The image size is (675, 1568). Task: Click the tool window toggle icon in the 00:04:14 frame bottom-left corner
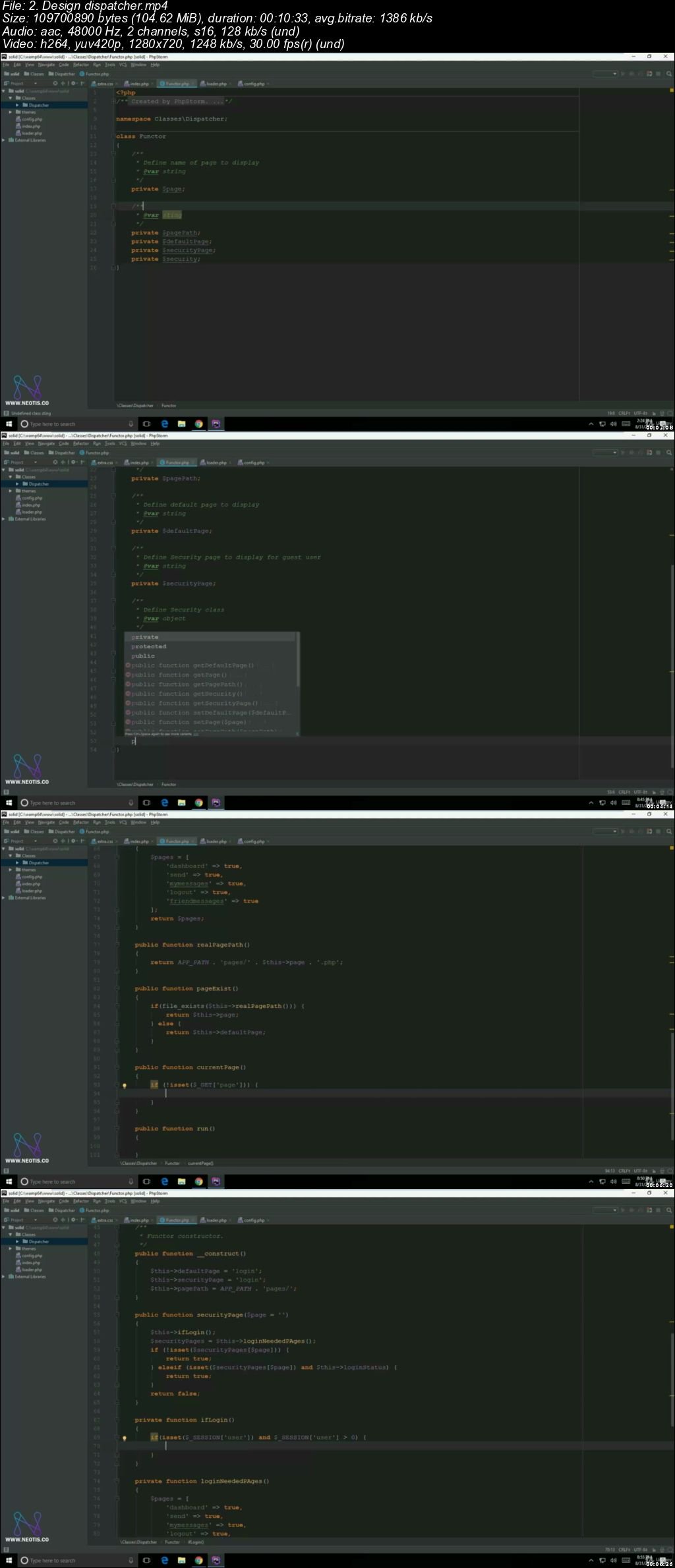(x=7, y=793)
